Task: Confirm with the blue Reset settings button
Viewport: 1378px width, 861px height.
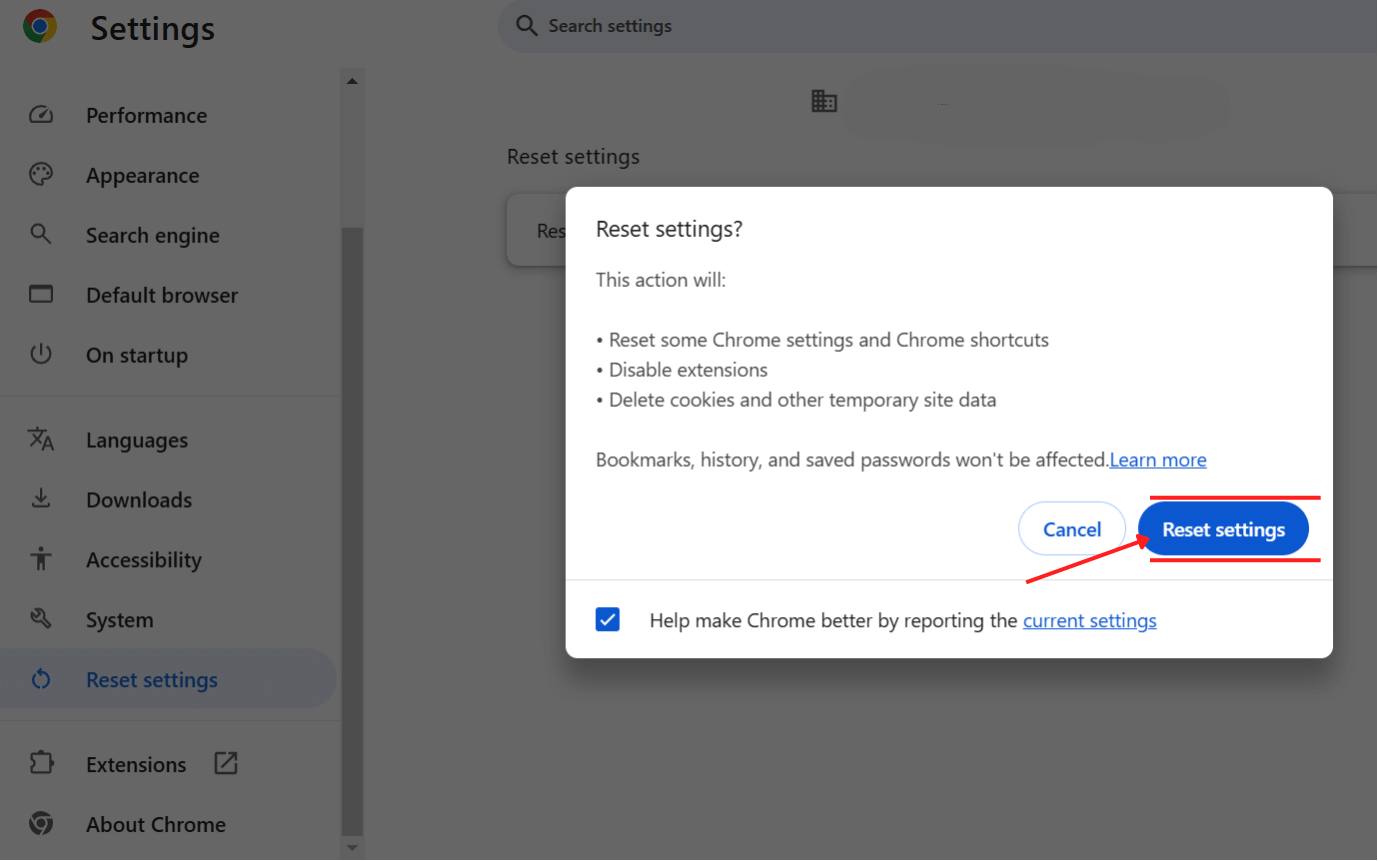Action: point(1223,529)
